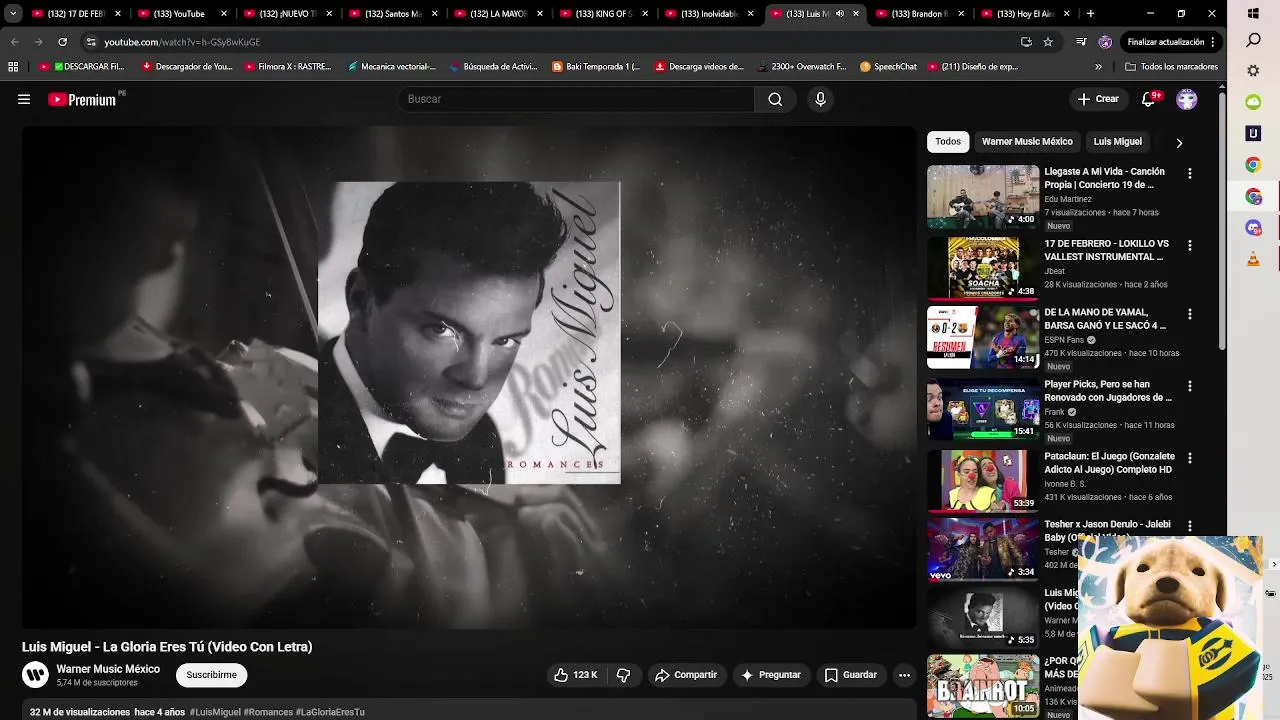Image resolution: width=1280 pixels, height=720 pixels.
Task: Open the Llegaste A Mi Vida thumbnail
Action: tap(983, 197)
